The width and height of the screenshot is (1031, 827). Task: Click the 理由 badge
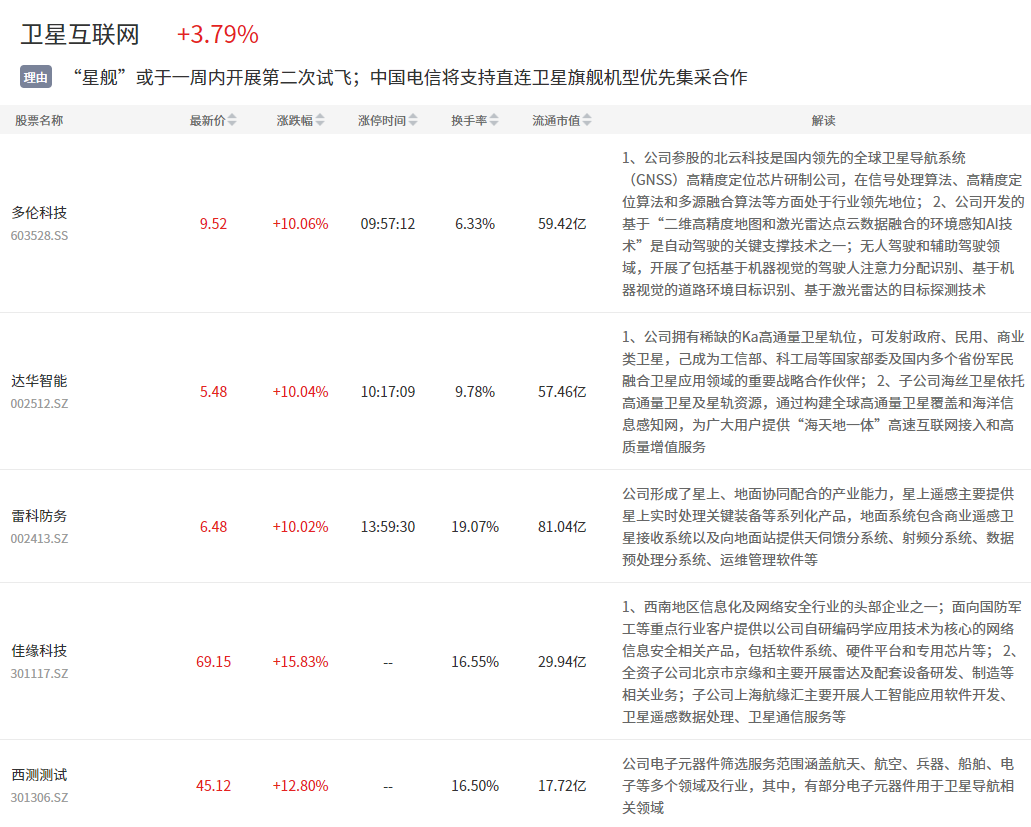click(36, 77)
